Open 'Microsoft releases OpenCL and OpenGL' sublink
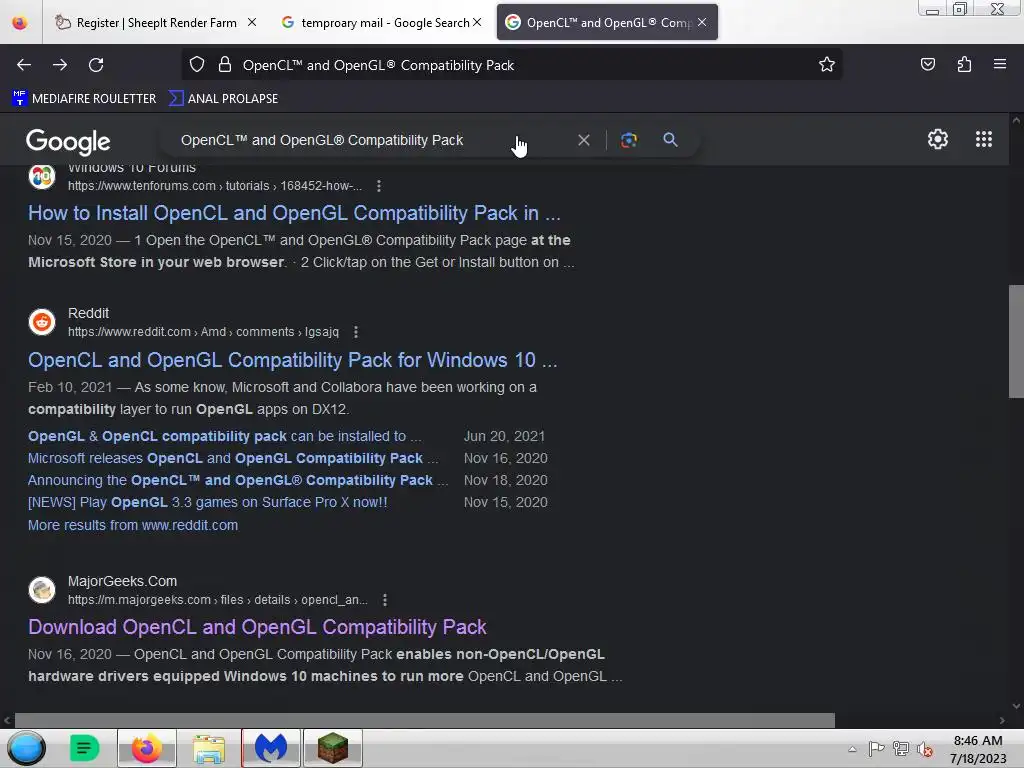The image size is (1024, 768). [x=233, y=458]
